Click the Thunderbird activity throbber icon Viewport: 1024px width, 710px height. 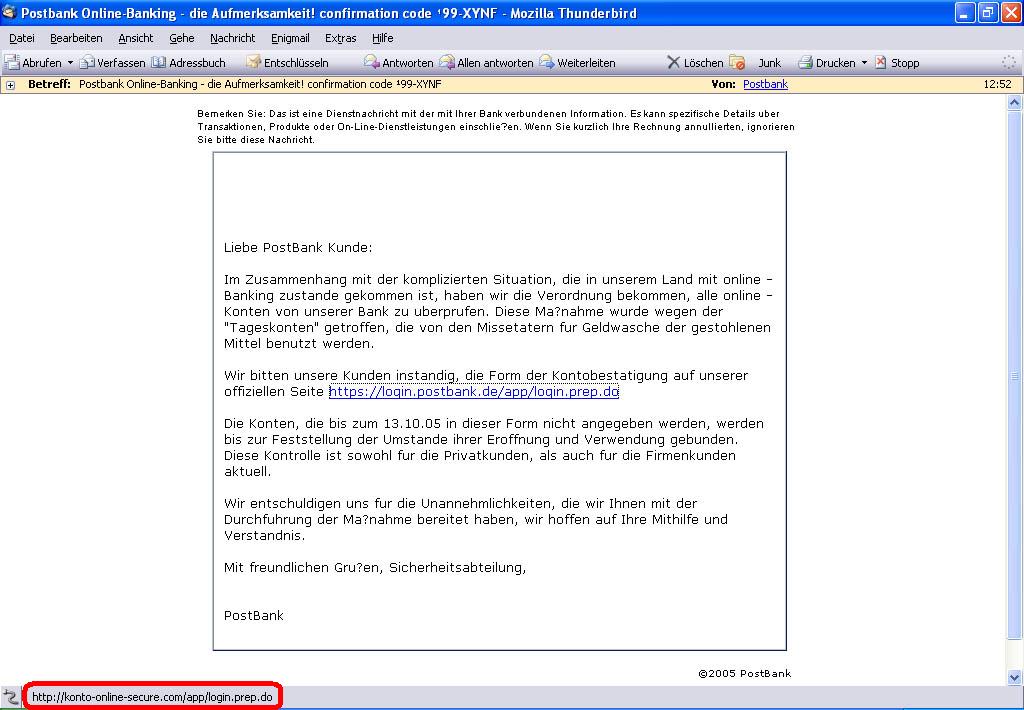click(x=1009, y=63)
